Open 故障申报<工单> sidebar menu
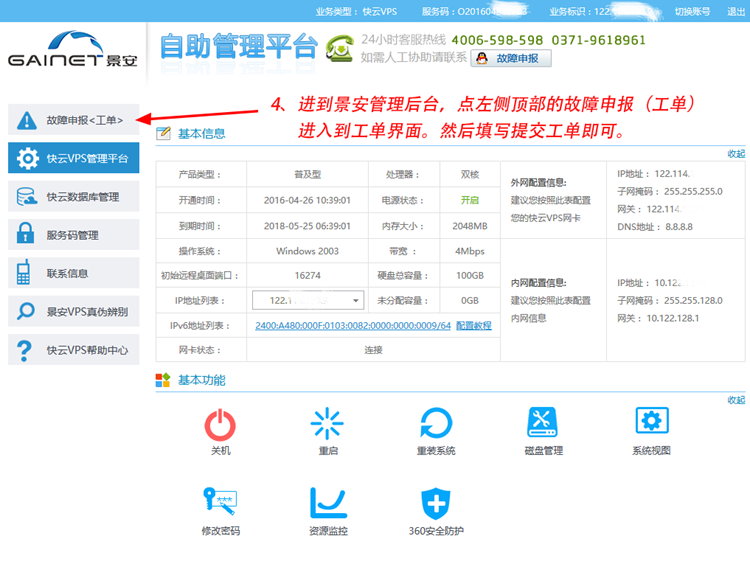 [x=74, y=120]
